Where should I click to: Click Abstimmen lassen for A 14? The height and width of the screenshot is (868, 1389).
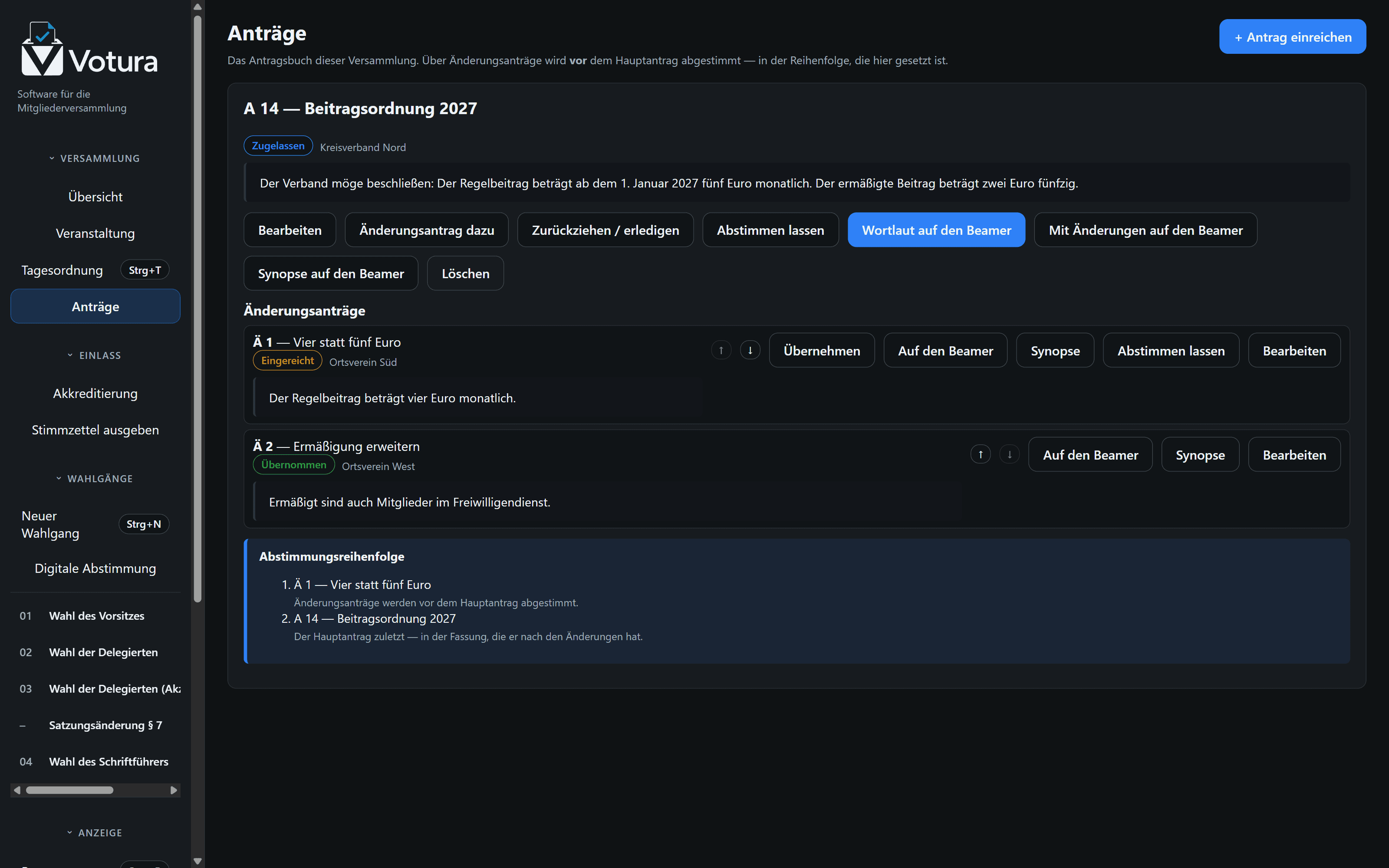click(x=770, y=230)
